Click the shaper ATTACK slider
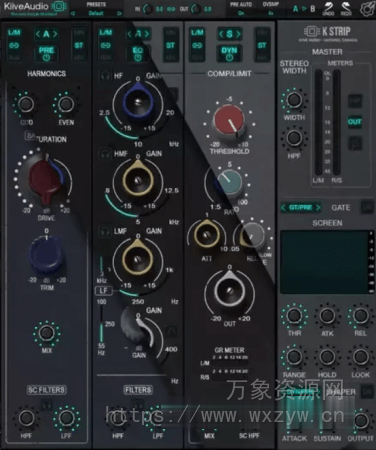Screen dimensions: 376x450 click(294, 413)
